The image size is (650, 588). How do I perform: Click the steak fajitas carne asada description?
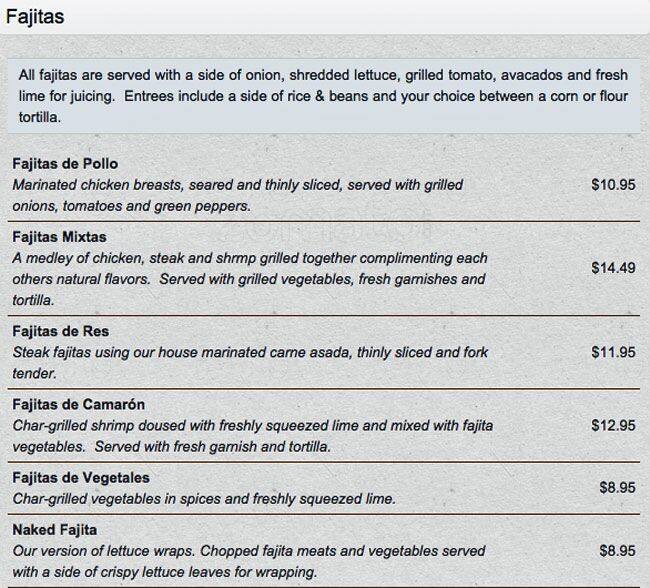pyautogui.click(x=238, y=362)
